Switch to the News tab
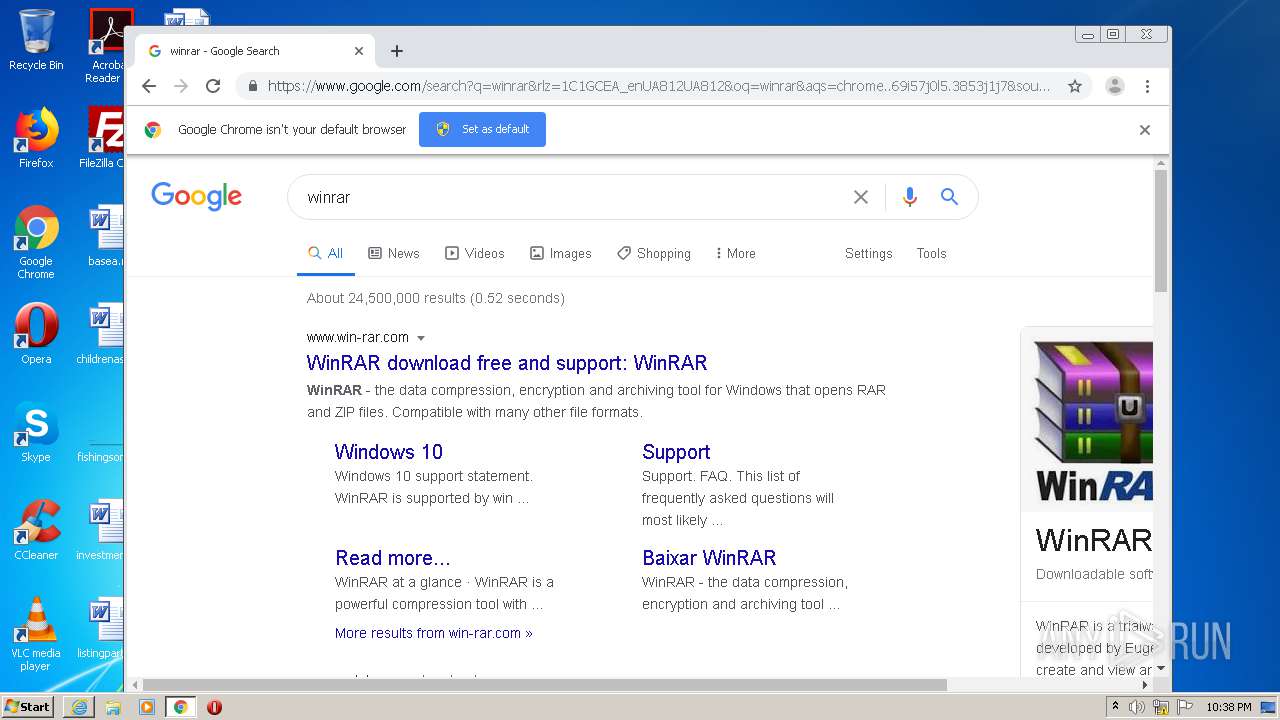 [394, 253]
